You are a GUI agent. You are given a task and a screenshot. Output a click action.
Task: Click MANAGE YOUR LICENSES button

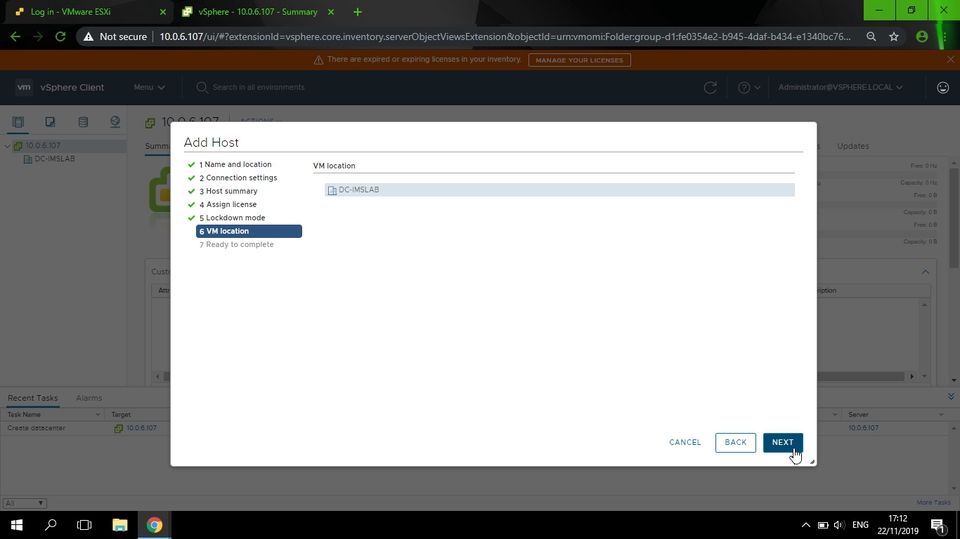click(579, 60)
